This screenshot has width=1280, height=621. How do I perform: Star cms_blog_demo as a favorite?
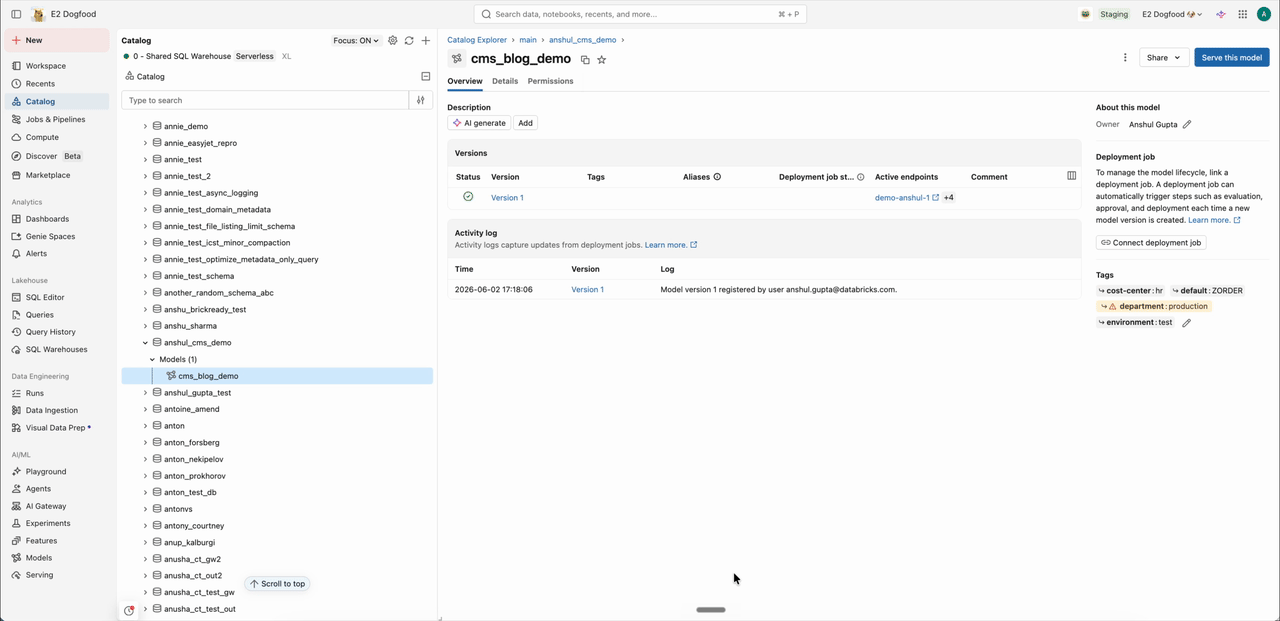coord(602,60)
